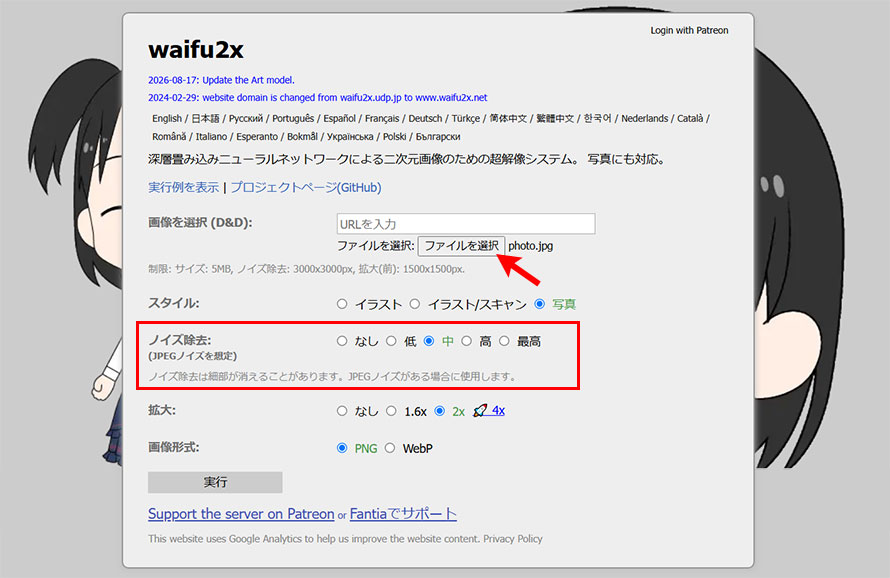Click the 実行 run button
This screenshot has height=578, width=890.
pyautogui.click(x=215, y=482)
